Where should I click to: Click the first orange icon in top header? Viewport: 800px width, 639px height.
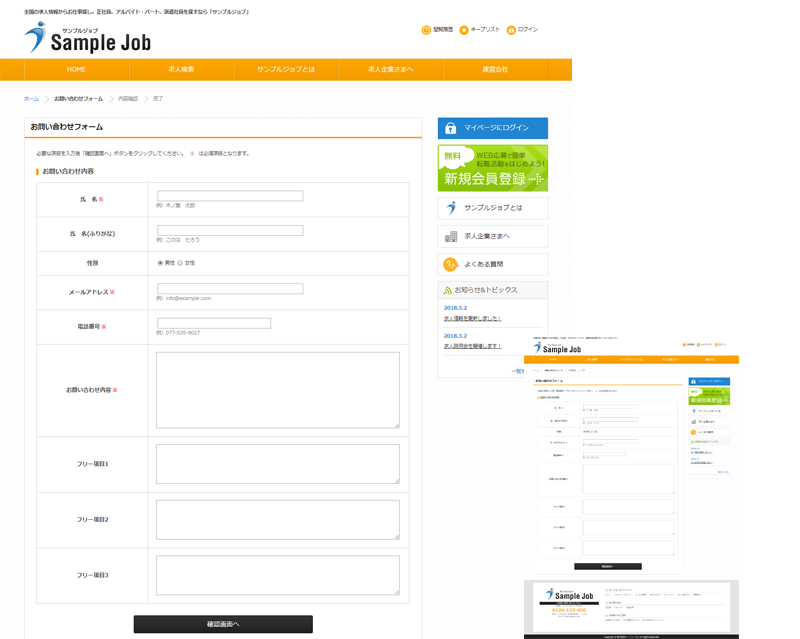[x=426, y=30]
